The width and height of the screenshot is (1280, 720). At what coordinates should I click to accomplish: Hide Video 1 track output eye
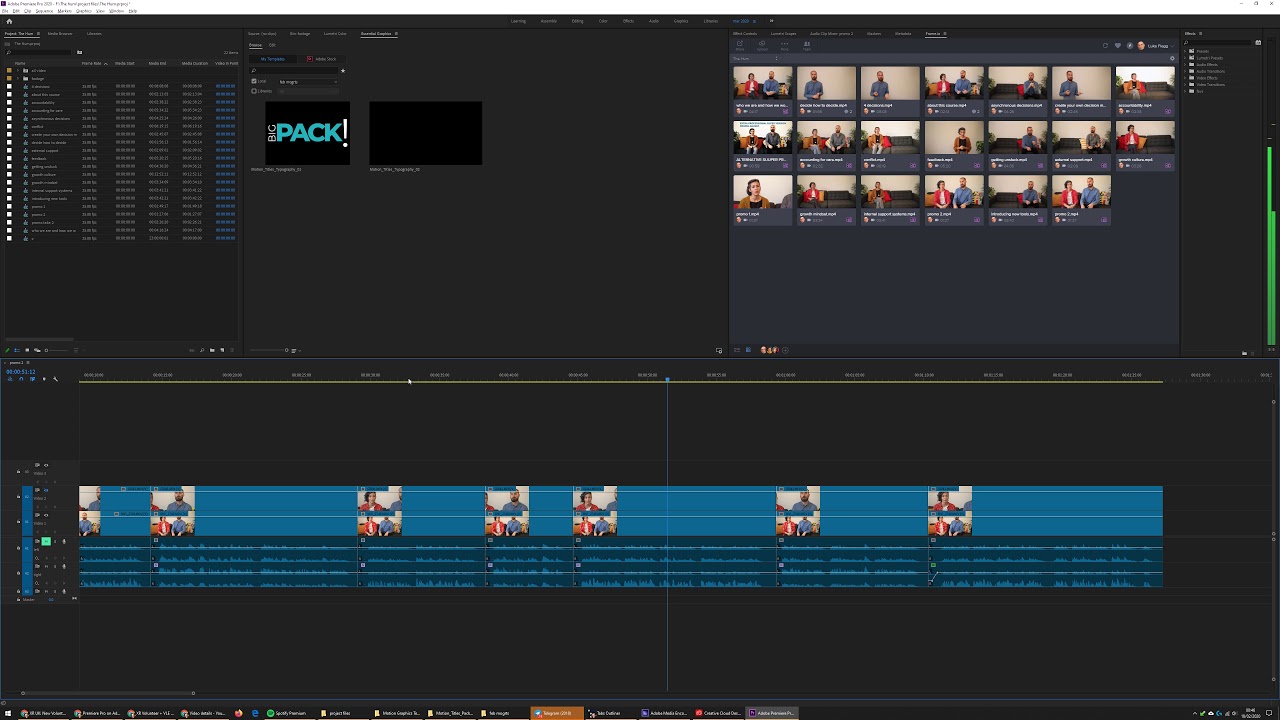pos(46,515)
